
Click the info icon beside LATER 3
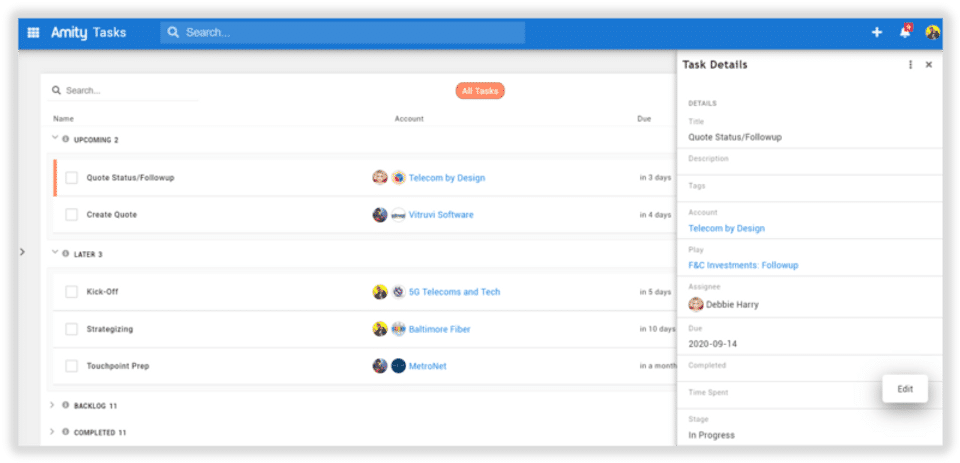pos(66,253)
